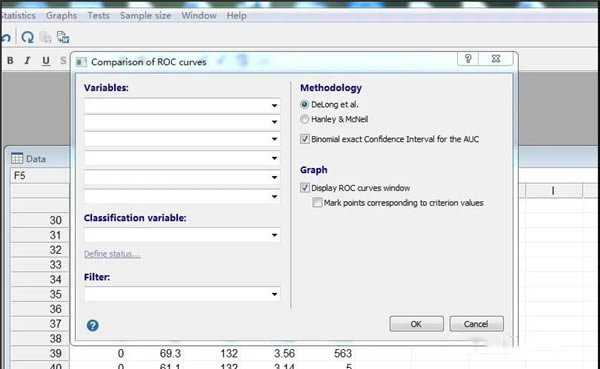This screenshot has width=600, height=369.
Task: Uncheck Binomial exact Confidence Interval option
Action: (305, 139)
